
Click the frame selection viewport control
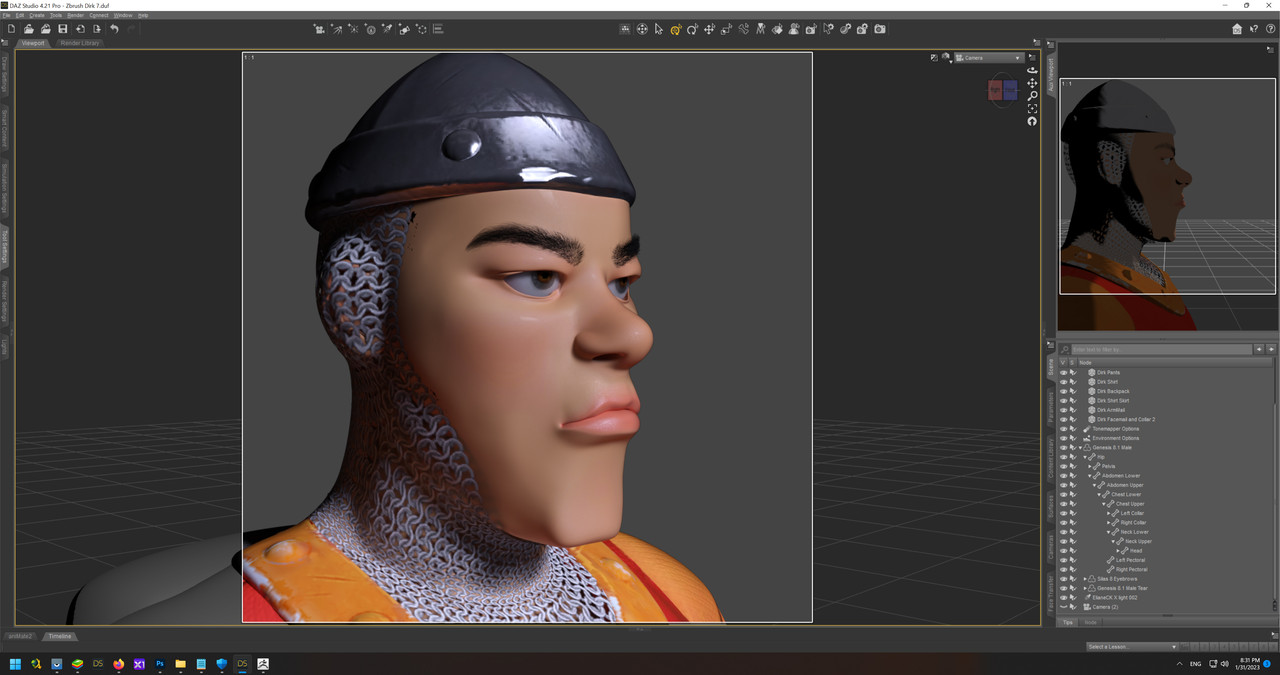pyautogui.click(x=1032, y=108)
